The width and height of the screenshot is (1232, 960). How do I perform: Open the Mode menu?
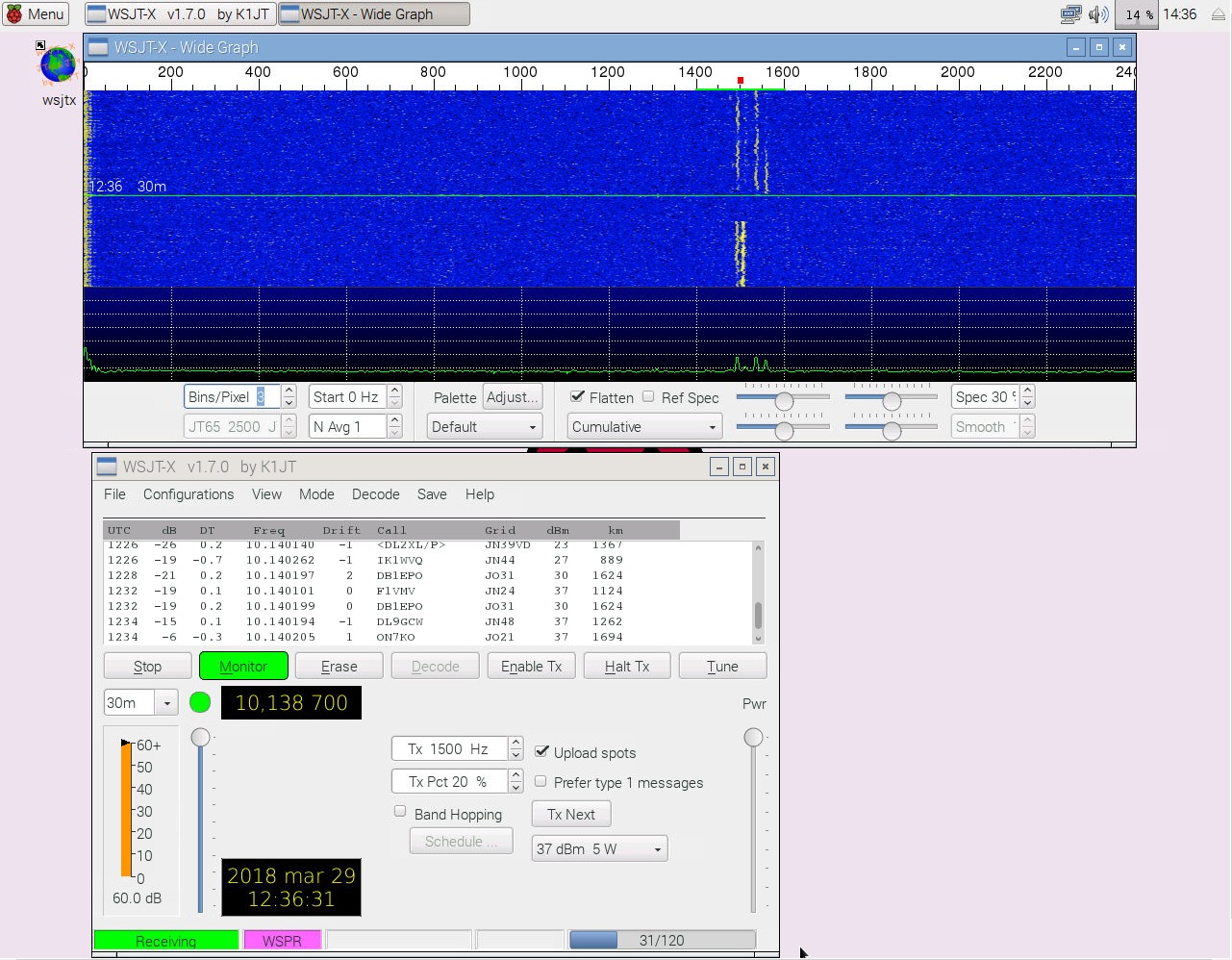316,494
